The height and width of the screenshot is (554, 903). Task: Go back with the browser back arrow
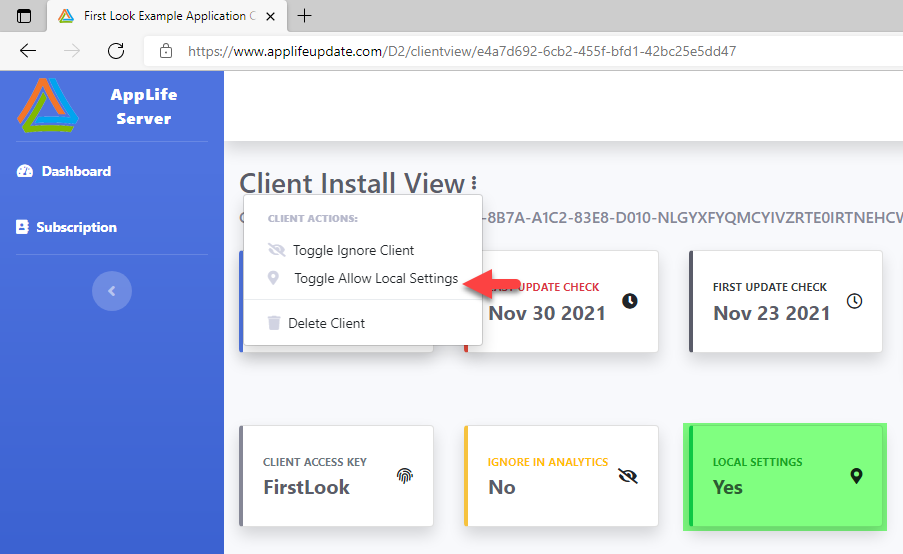tap(28, 51)
